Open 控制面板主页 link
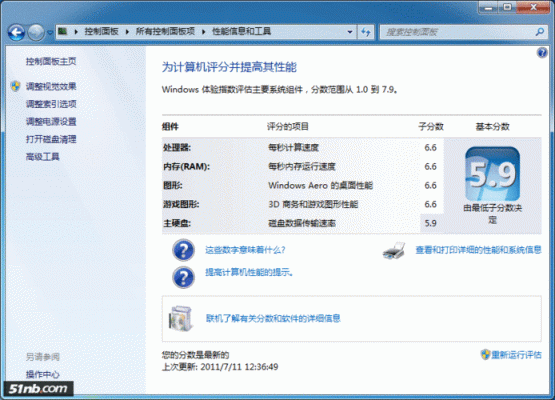The height and width of the screenshot is (400, 555). coord(51,62)
